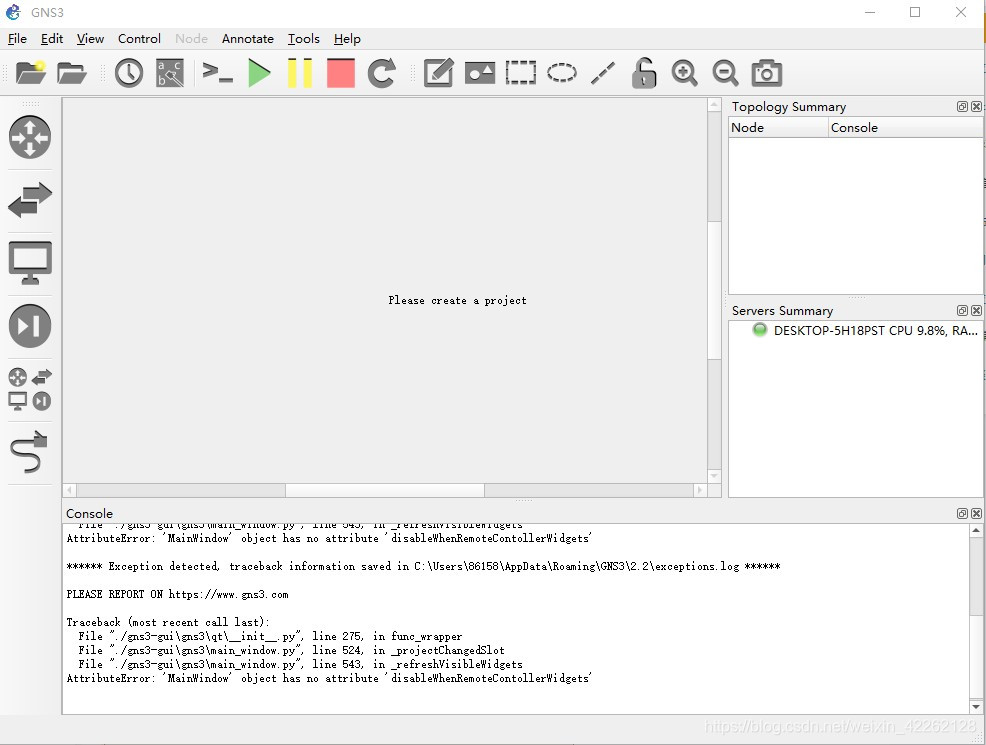This screenshot has width=986, height=745.
Task: Open the Help menu
Action: click(x=347, y=39)
